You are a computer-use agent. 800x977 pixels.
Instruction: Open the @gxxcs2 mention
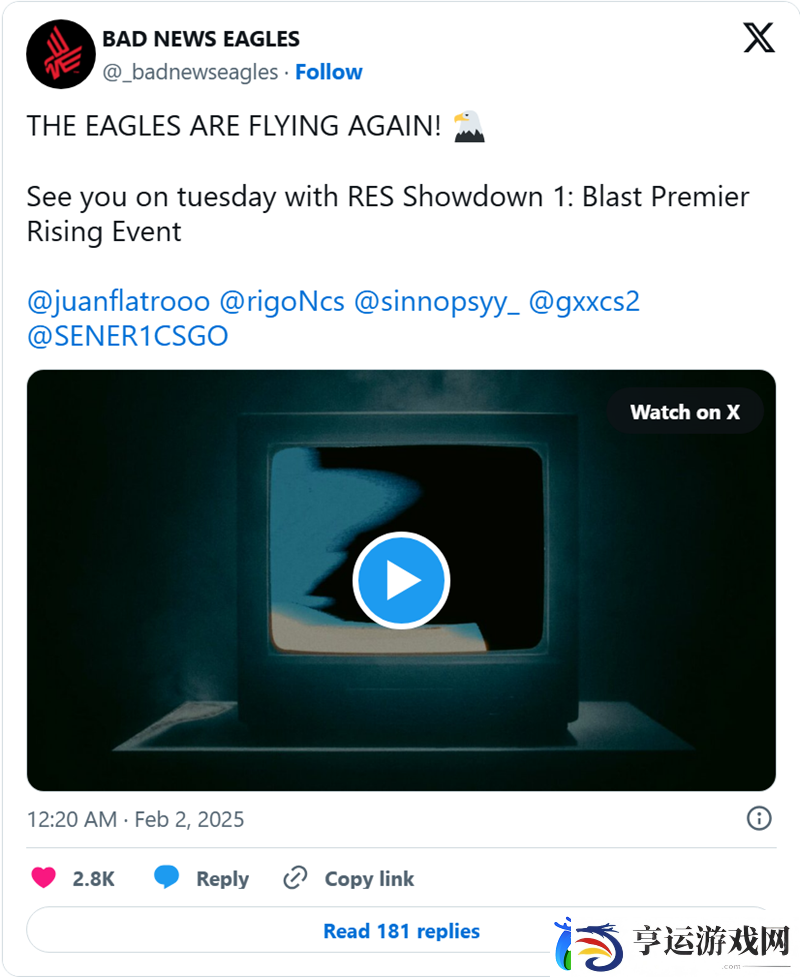click(584, 302)
